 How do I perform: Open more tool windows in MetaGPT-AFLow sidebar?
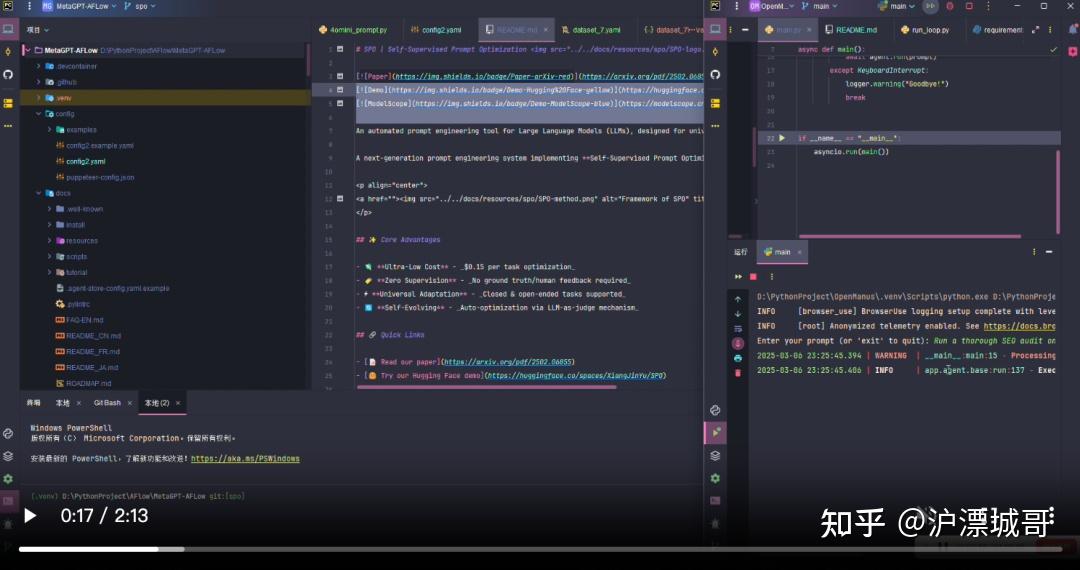click(8, 126)
